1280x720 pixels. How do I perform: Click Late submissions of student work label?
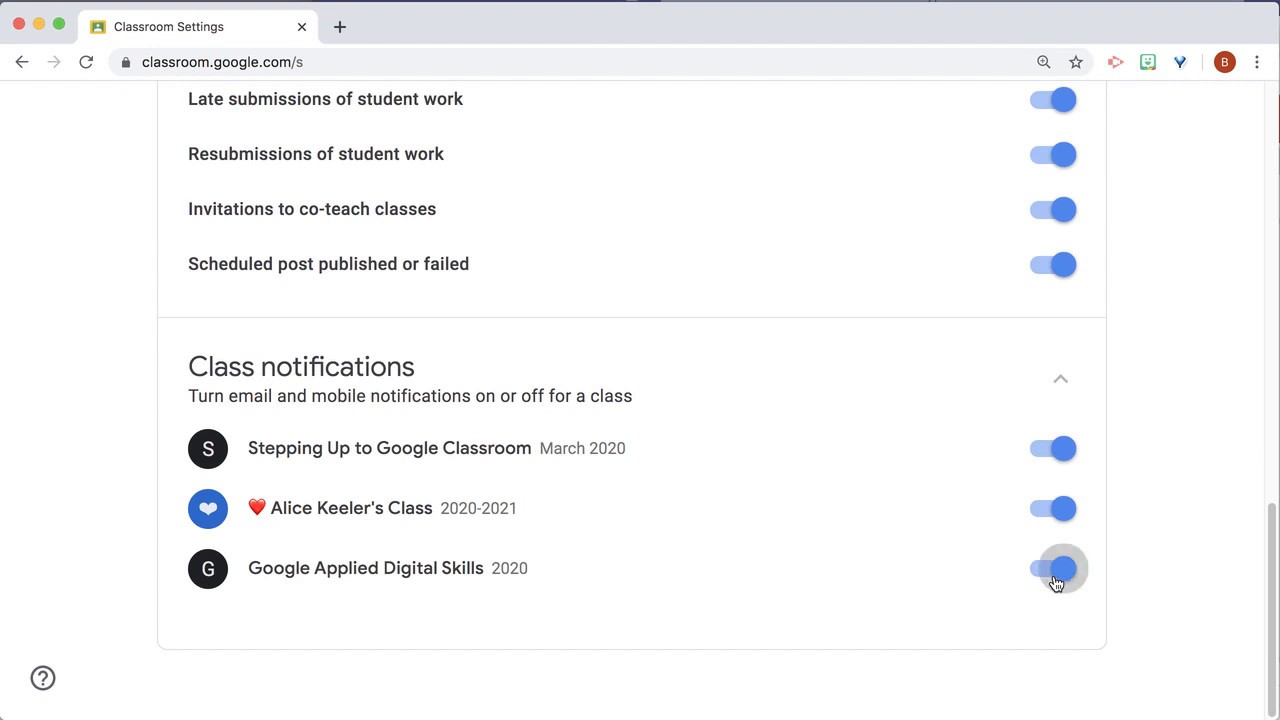(x=325, y=99)
